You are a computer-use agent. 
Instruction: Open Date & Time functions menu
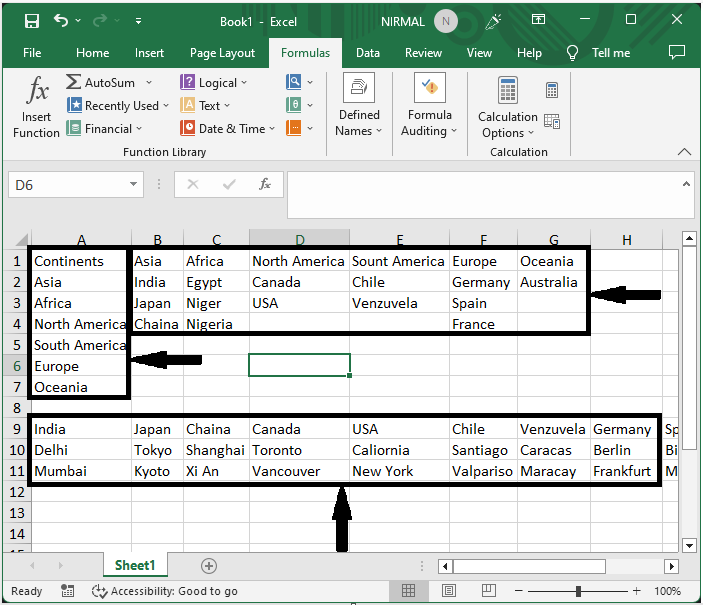click(x=227, y=129)
